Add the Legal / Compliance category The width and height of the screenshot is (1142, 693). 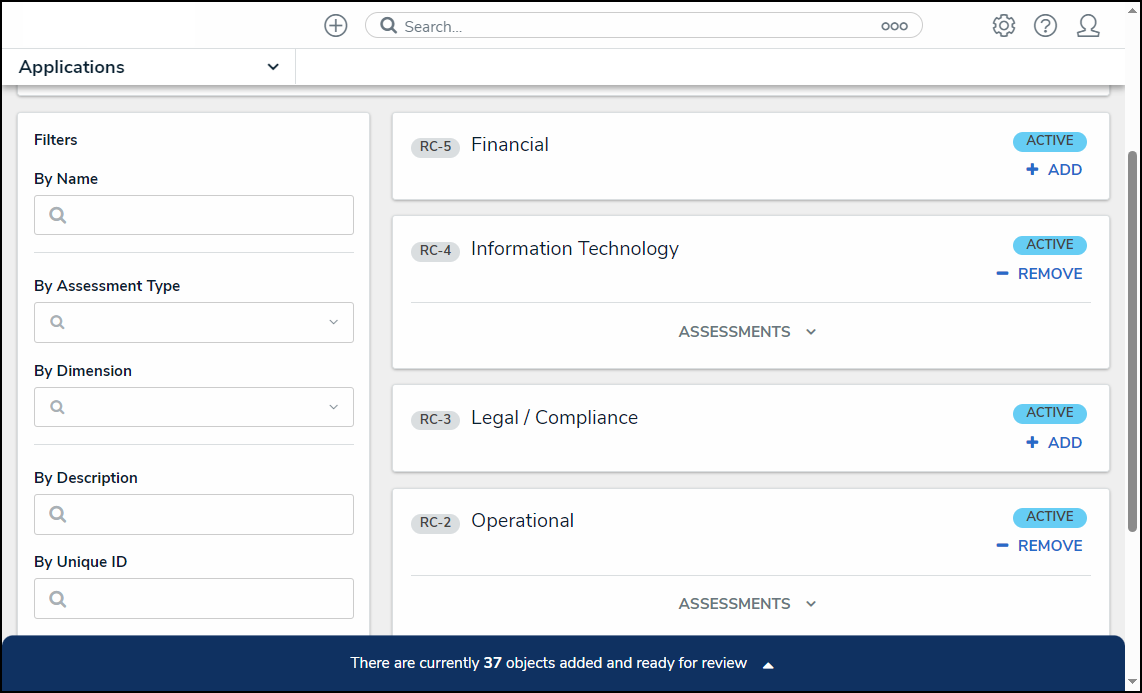click(1054, 443)
